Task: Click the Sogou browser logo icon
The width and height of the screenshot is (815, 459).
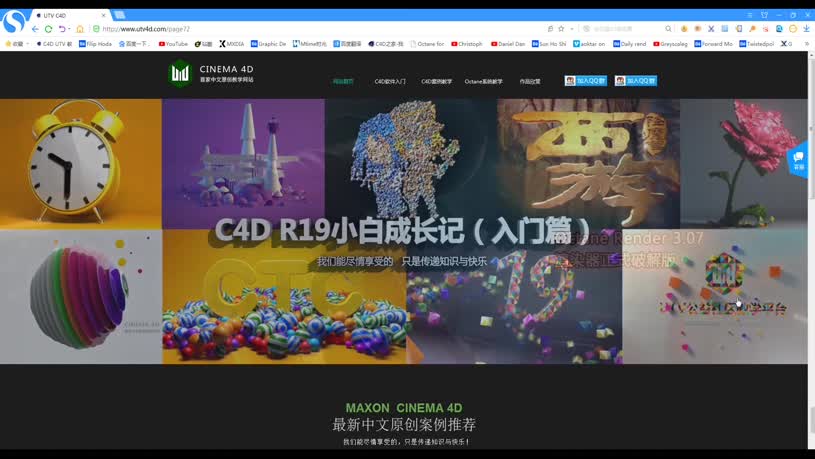Action: pyautogui.click(x=14, y=22)
